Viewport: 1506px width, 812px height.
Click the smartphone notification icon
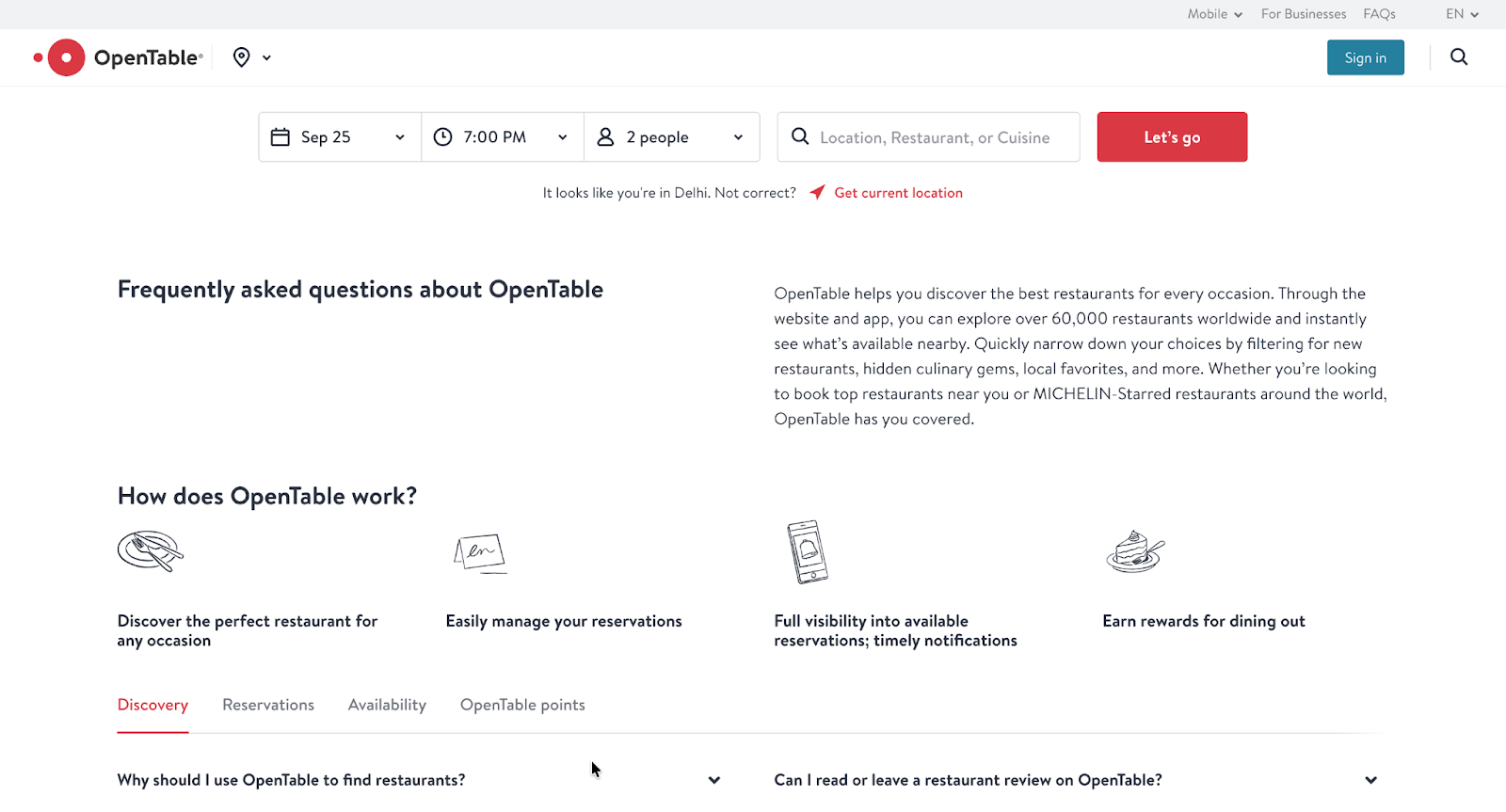click(808, 551)
